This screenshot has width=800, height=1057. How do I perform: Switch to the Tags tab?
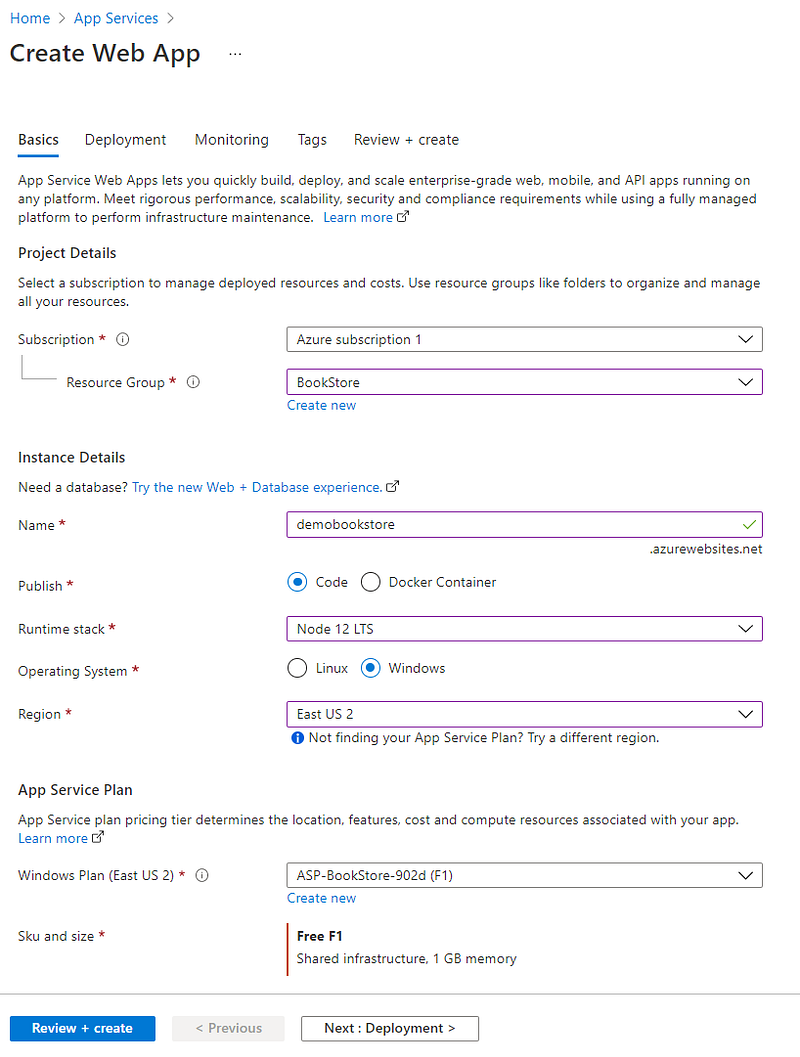point(312,140)
